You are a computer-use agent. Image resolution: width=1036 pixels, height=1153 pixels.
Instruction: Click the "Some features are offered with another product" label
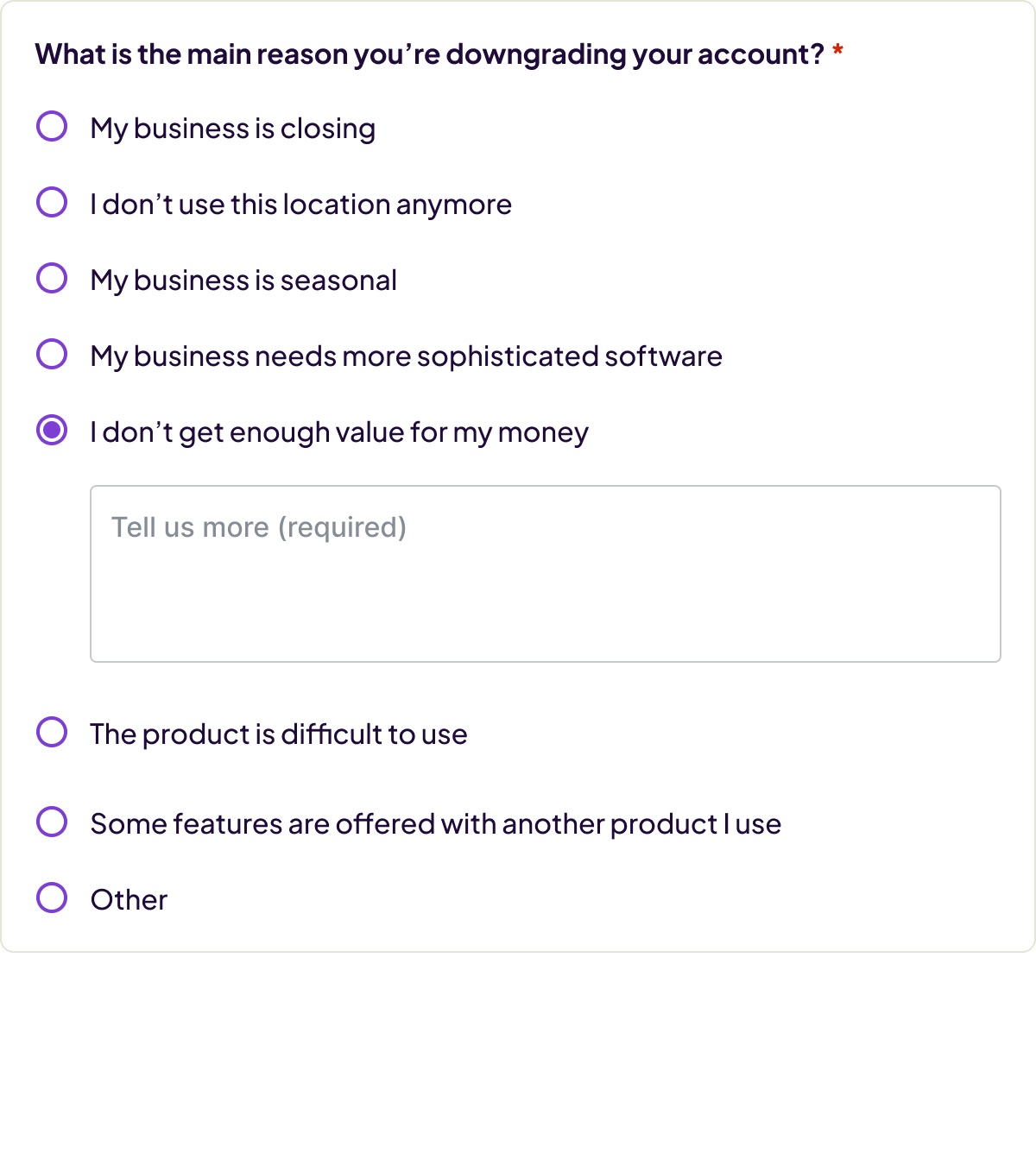435,824
